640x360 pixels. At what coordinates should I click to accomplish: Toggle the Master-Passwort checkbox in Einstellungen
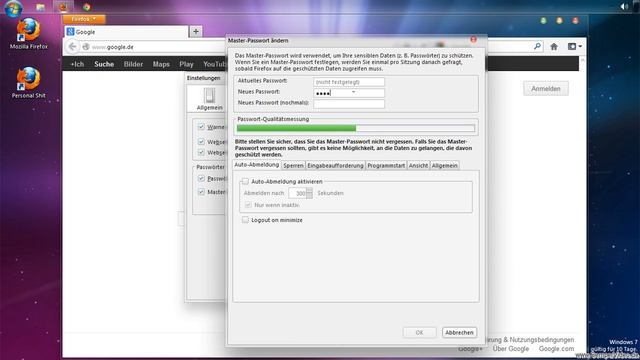coord(201,191)
